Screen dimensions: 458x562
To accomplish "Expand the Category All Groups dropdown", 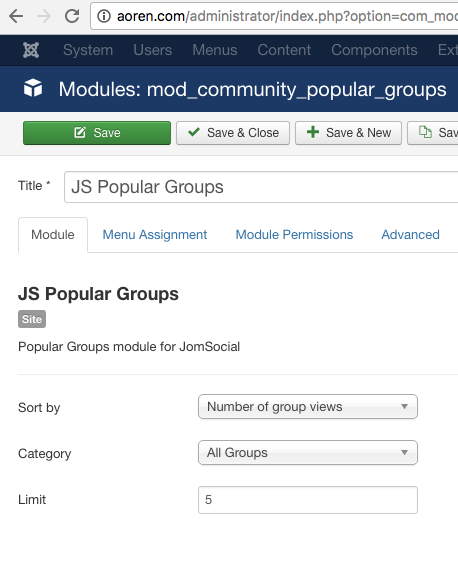I will (308, 453).
